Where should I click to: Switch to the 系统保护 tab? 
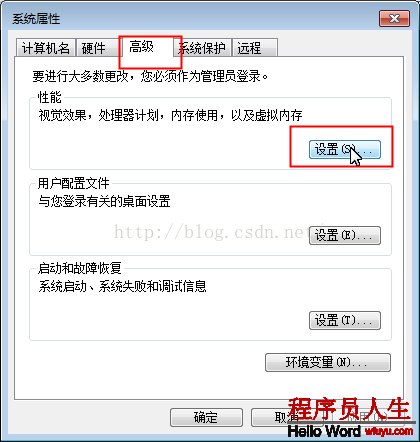point(202,48)
